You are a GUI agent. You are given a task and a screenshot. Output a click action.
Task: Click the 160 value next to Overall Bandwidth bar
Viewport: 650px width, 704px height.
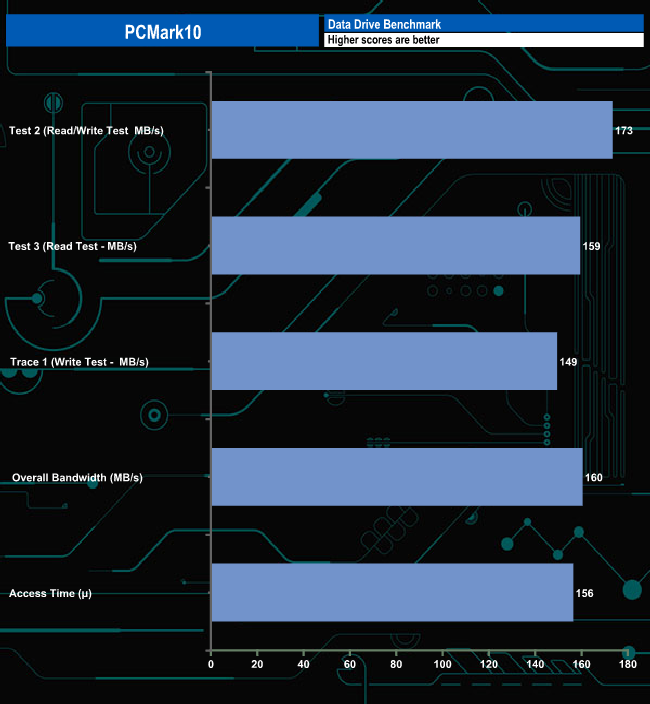click(x=594, y=478)
